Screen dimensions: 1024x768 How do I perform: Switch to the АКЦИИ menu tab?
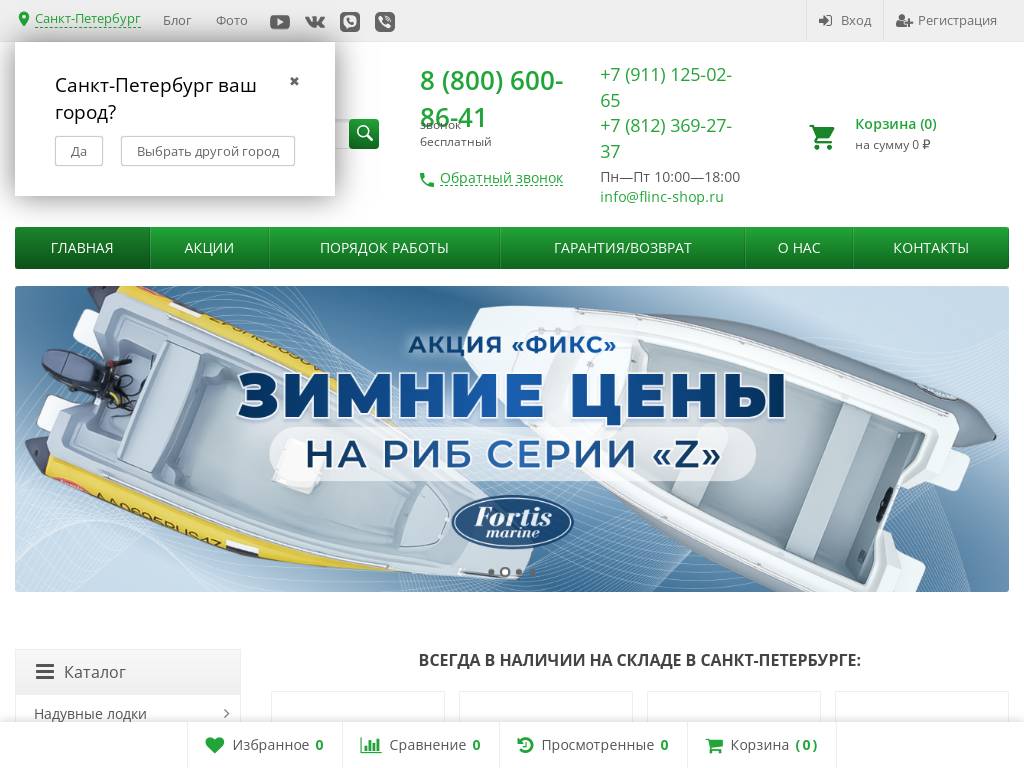click(209, 248)
